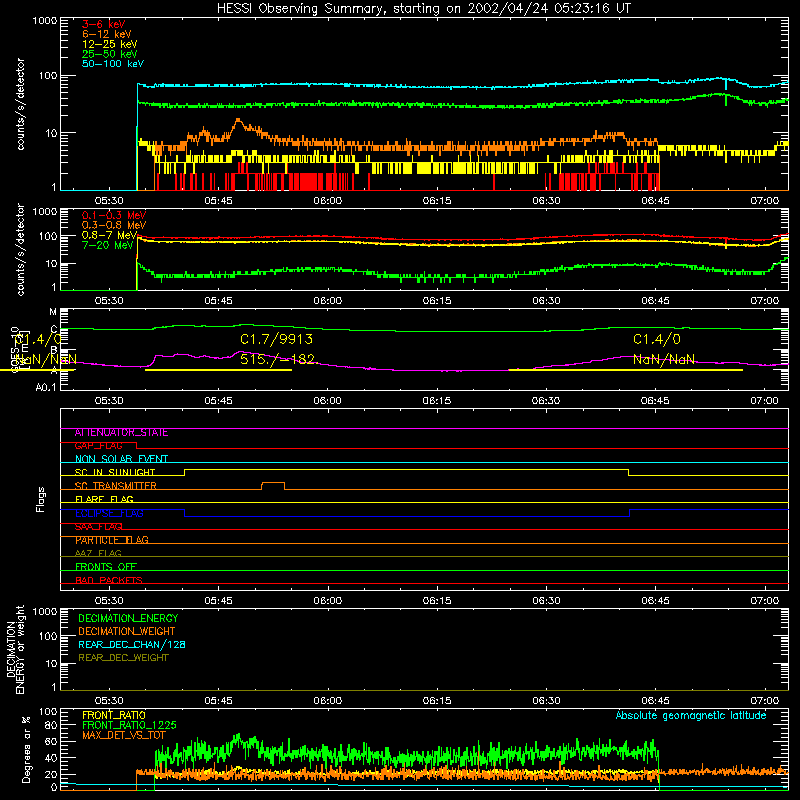The width and height of the screenshot is (800, 800).
Task: Select the 3-6 keV legend label
Action: click(104, 24)
